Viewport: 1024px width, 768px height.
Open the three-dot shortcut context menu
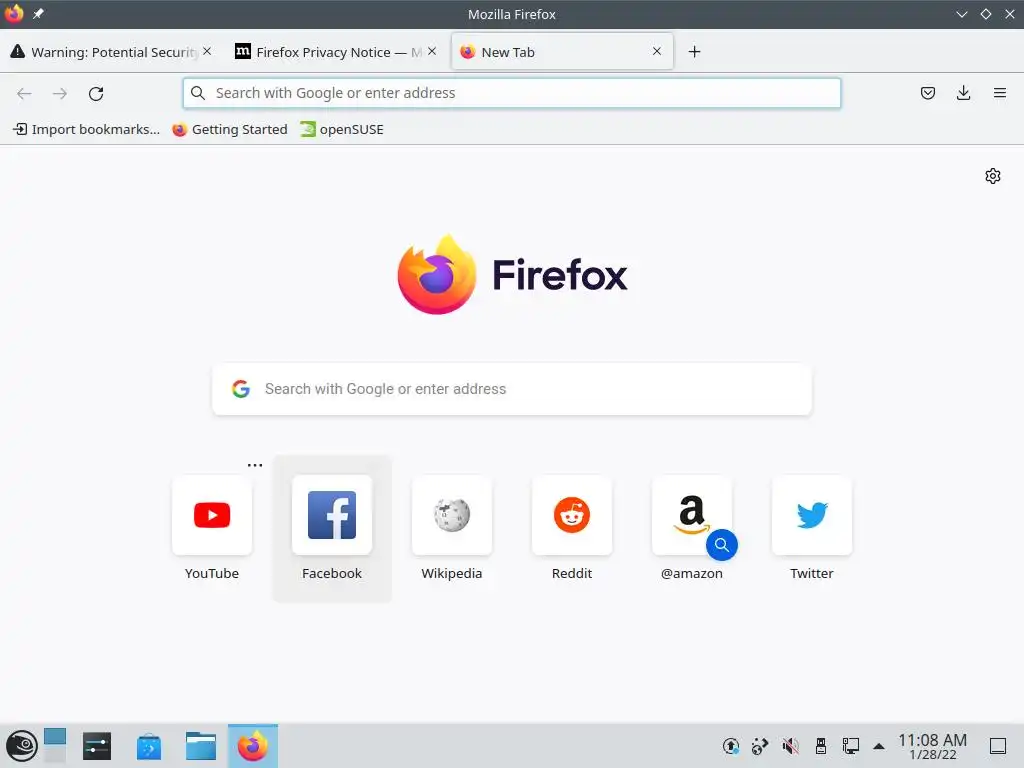[x=255, y=465]
